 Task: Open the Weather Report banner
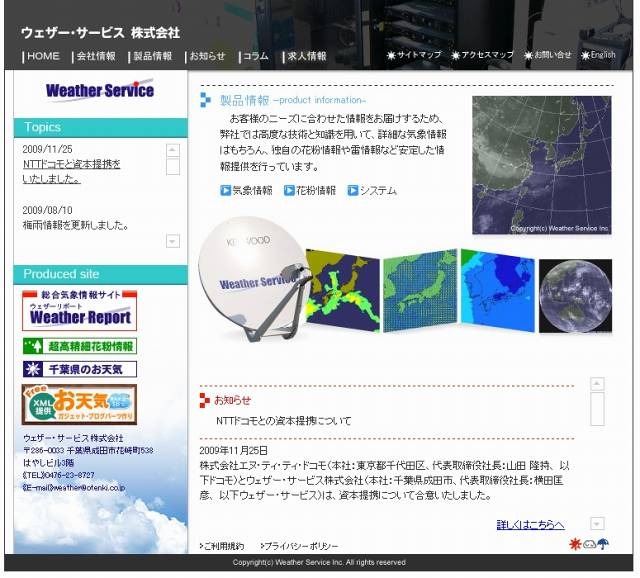[80, 311]
